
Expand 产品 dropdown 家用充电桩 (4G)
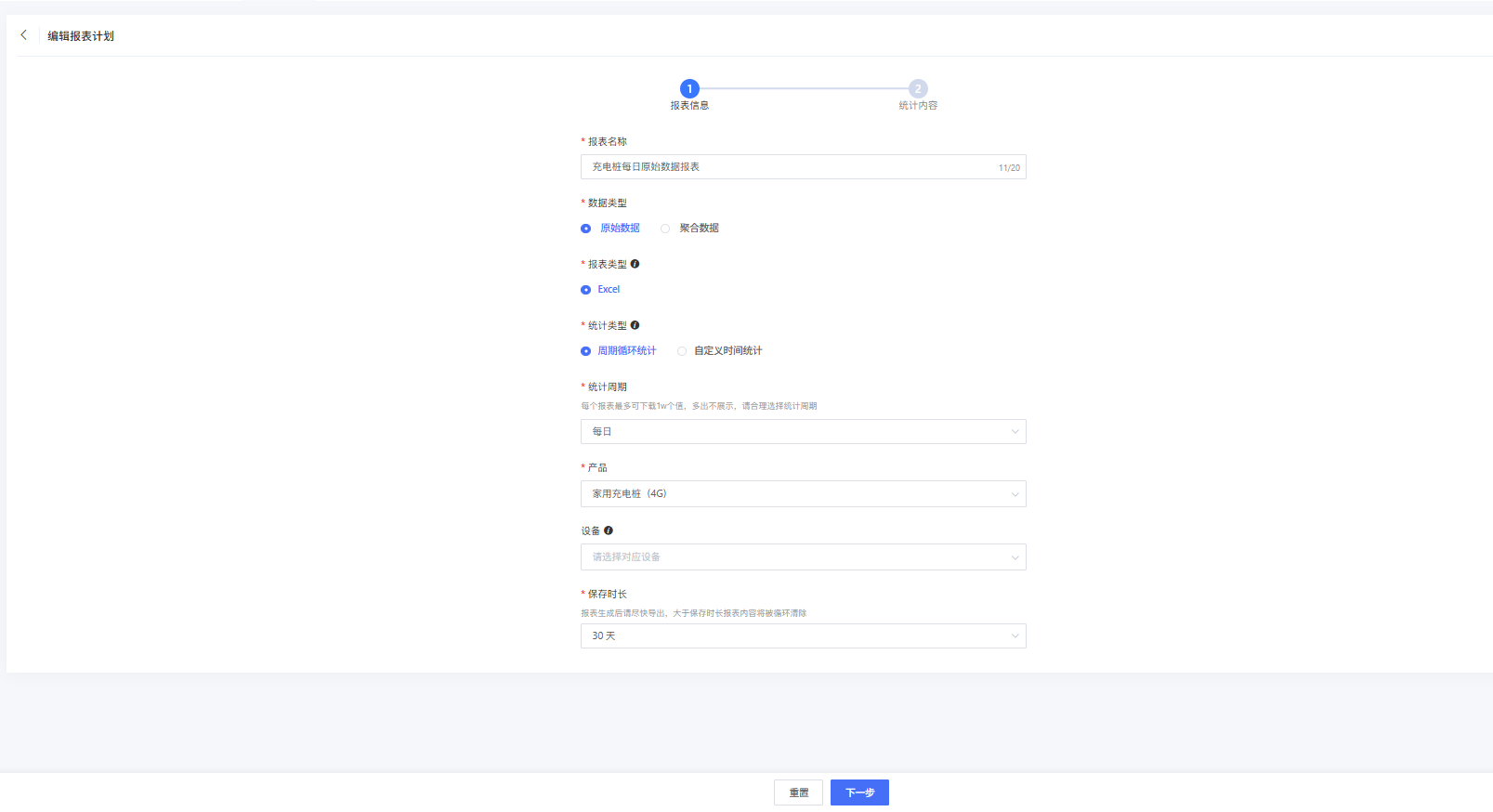(803, 494)
